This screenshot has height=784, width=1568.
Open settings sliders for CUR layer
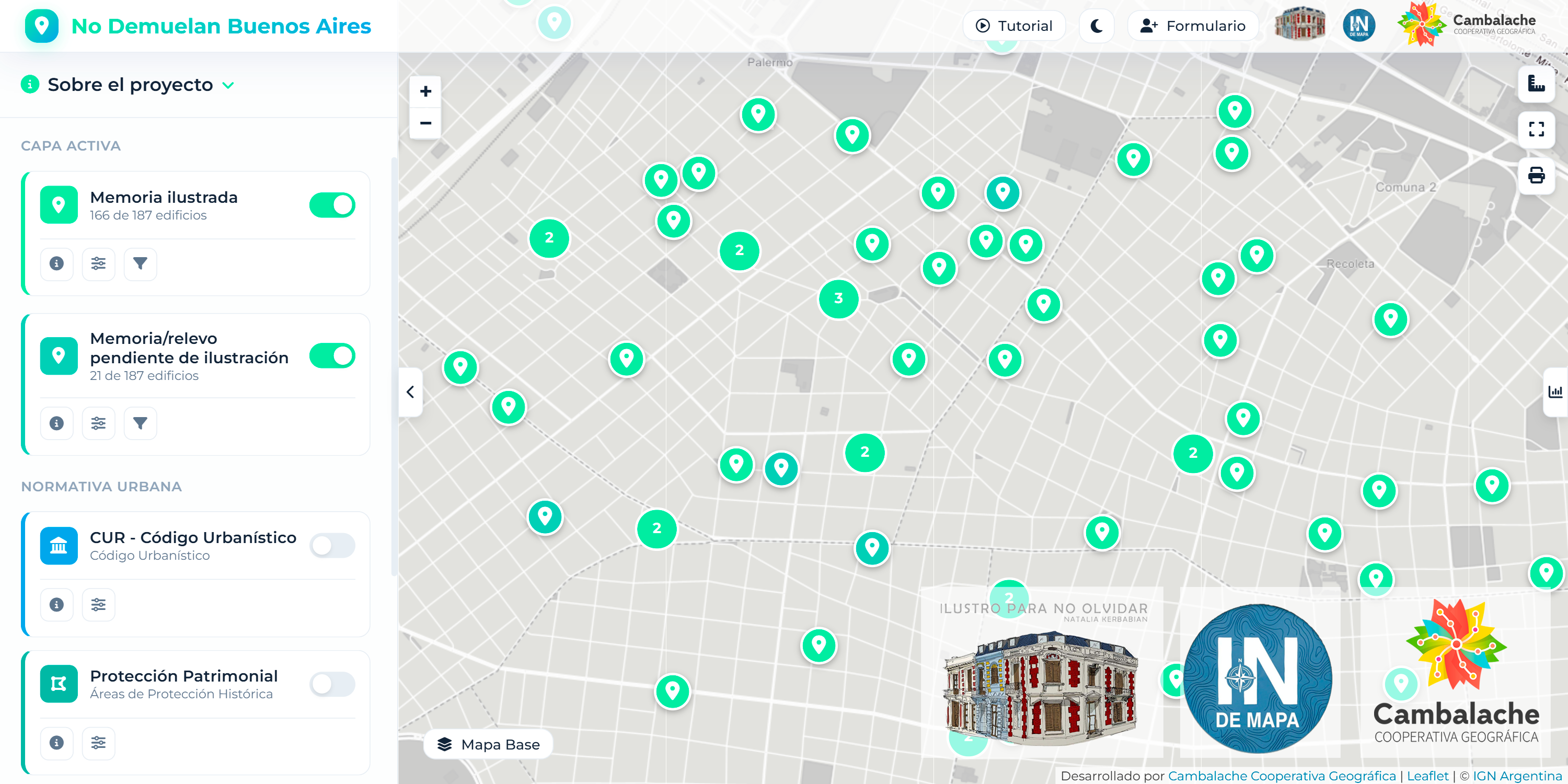click(99, 604)
